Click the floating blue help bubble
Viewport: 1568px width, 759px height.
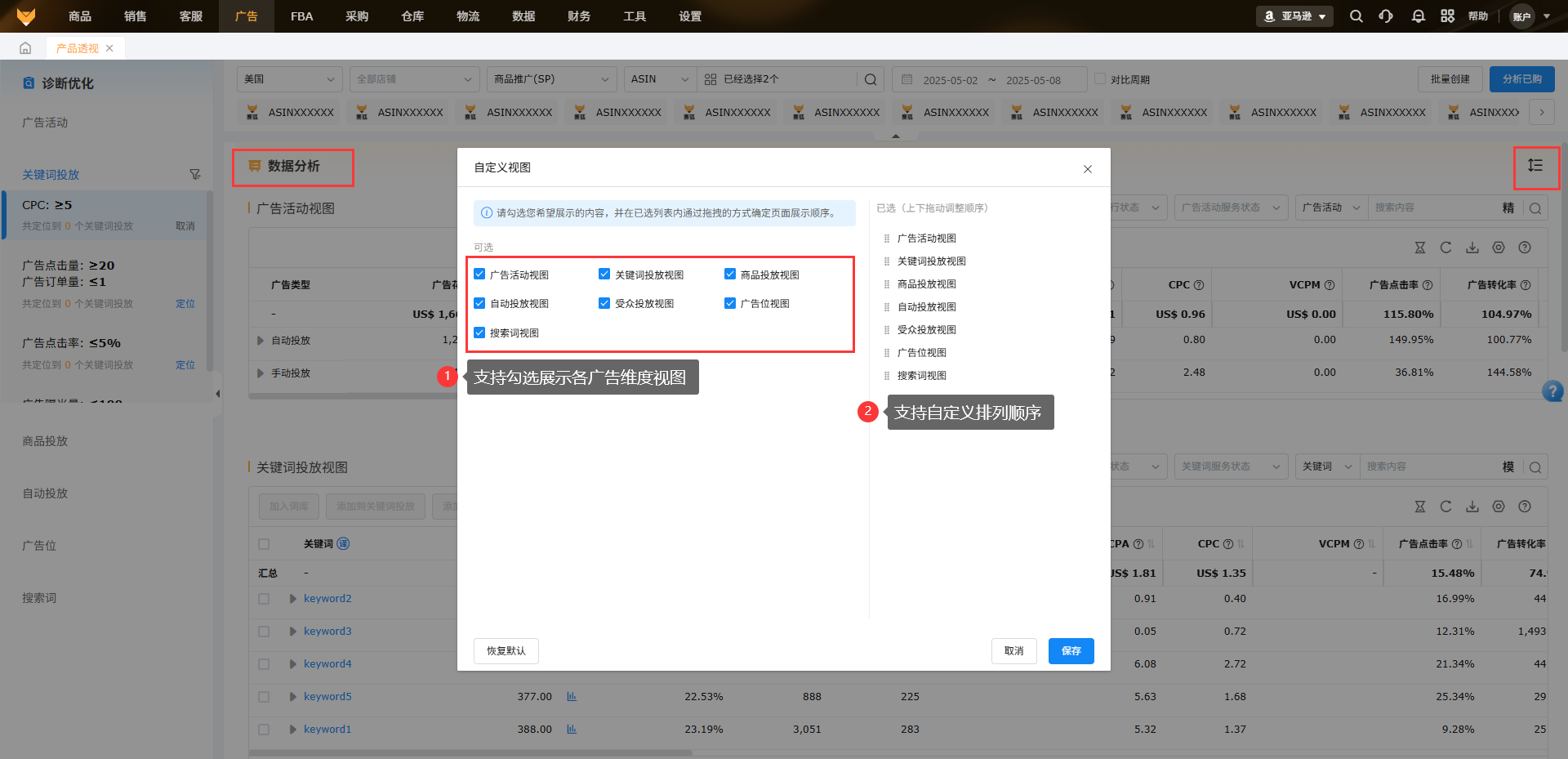coord(1552,391)
